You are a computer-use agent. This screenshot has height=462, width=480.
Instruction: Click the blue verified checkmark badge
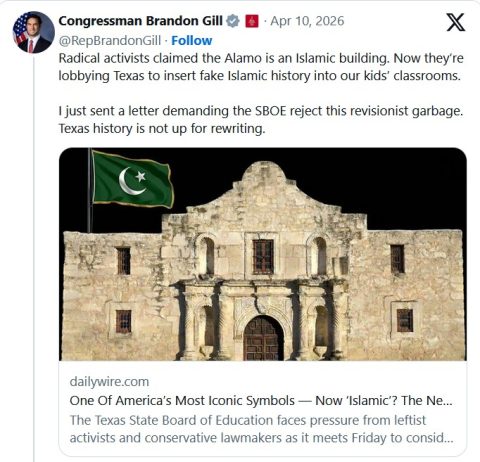tap(233, 21)
